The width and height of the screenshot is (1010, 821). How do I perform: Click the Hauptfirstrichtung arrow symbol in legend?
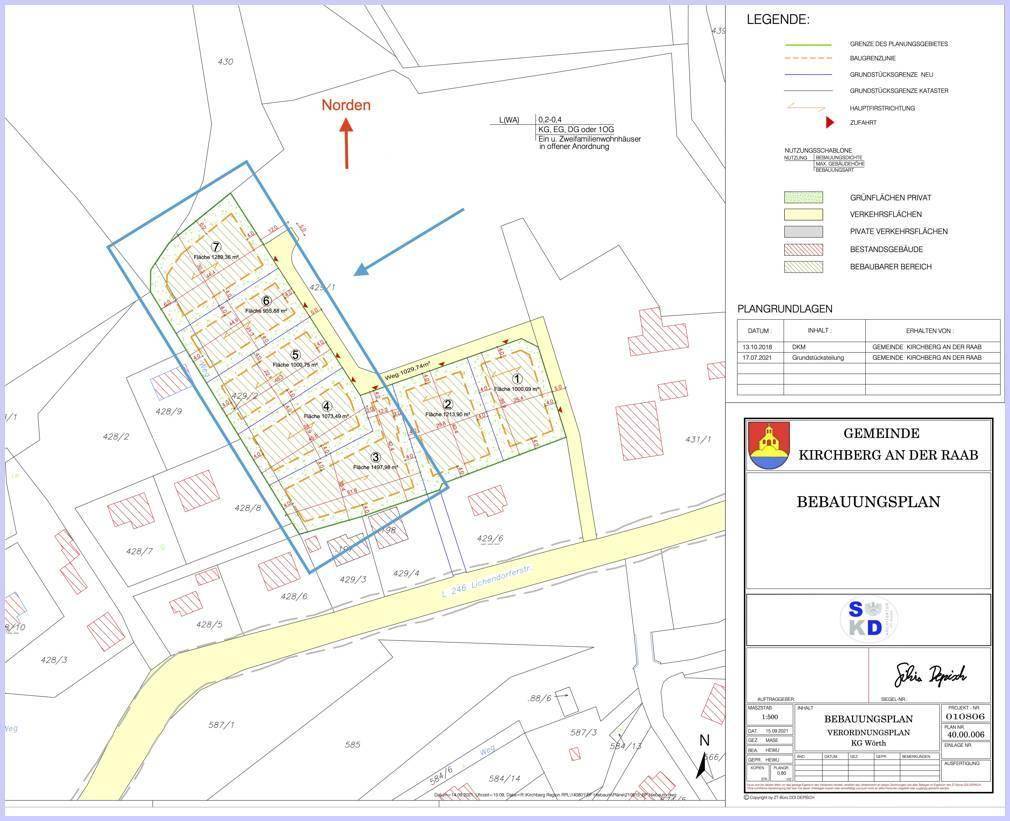(x=805, y=108)
